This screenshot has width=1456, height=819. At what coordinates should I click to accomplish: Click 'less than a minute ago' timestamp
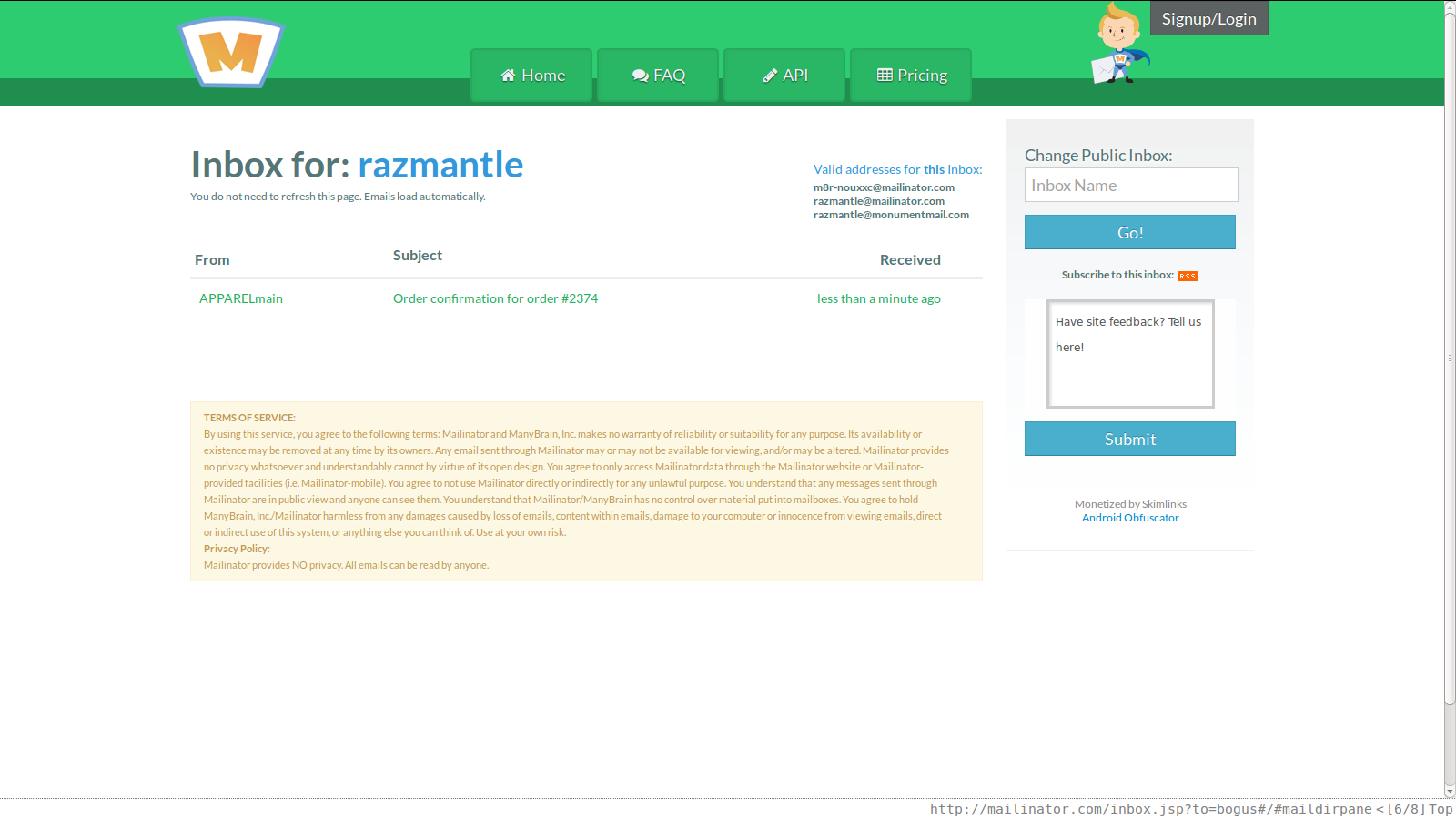point(879,298)
